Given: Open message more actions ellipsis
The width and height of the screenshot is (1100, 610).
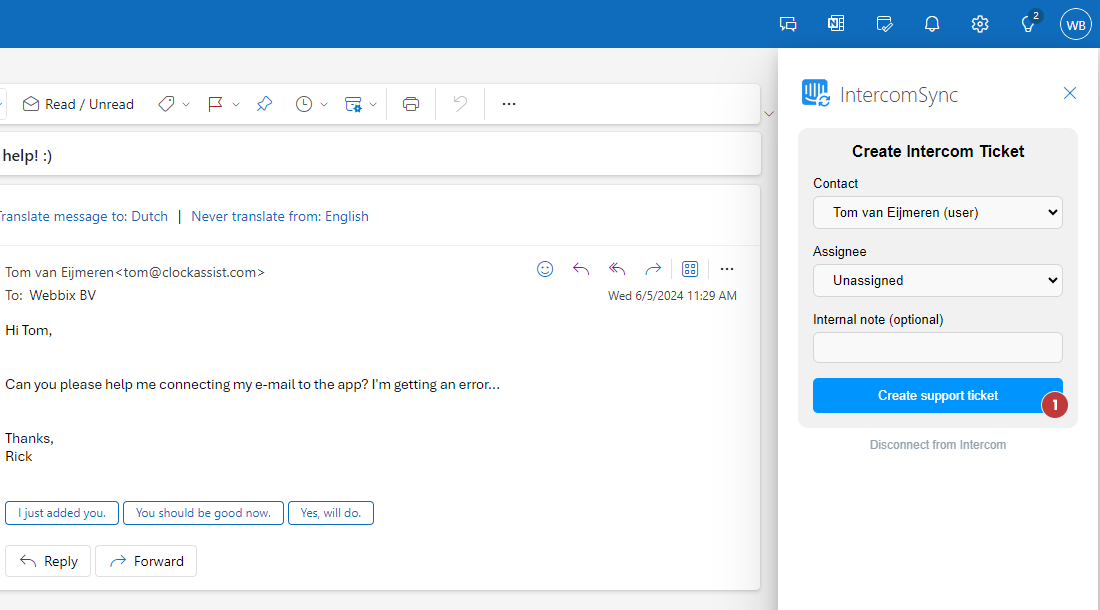Looking at the screenshot, I should point(727,269).
